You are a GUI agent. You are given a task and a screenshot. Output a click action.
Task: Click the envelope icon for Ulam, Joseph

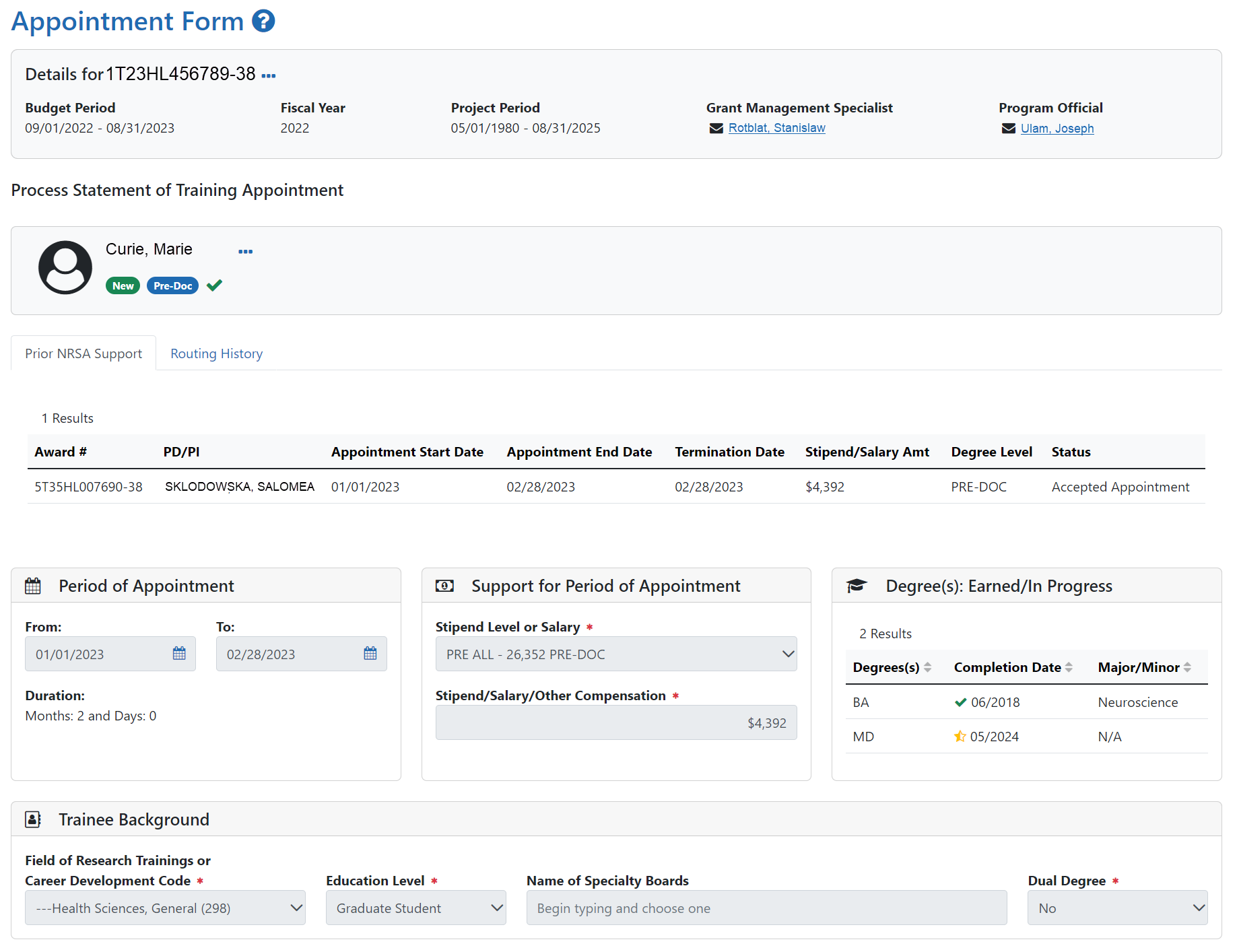point(1008,129)
